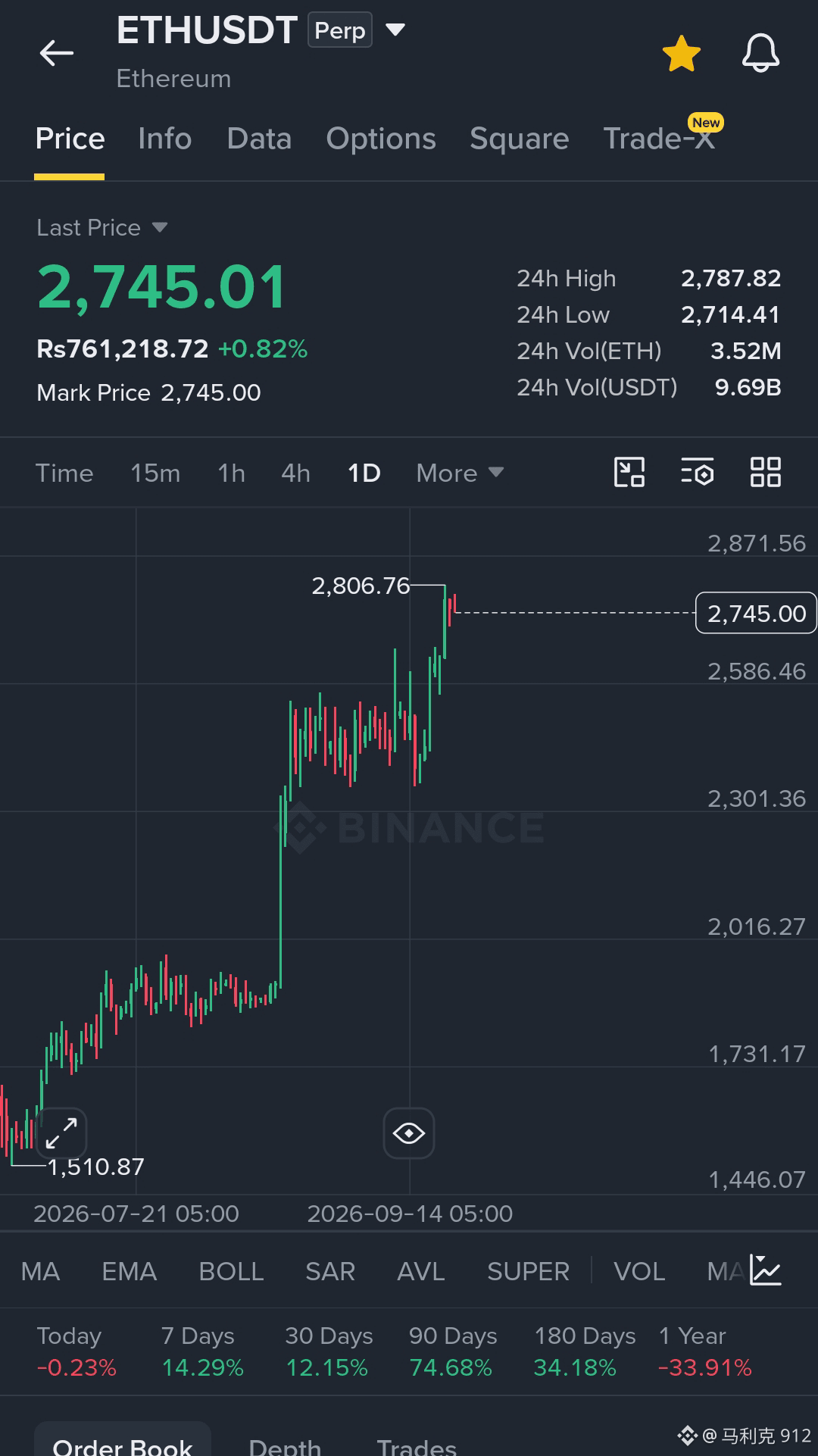Image resolution: width=818 pixels, height=1456 pixels.
Task: Expand the ETHUSDT Perp pair dropdown
Action: (395, 30)
